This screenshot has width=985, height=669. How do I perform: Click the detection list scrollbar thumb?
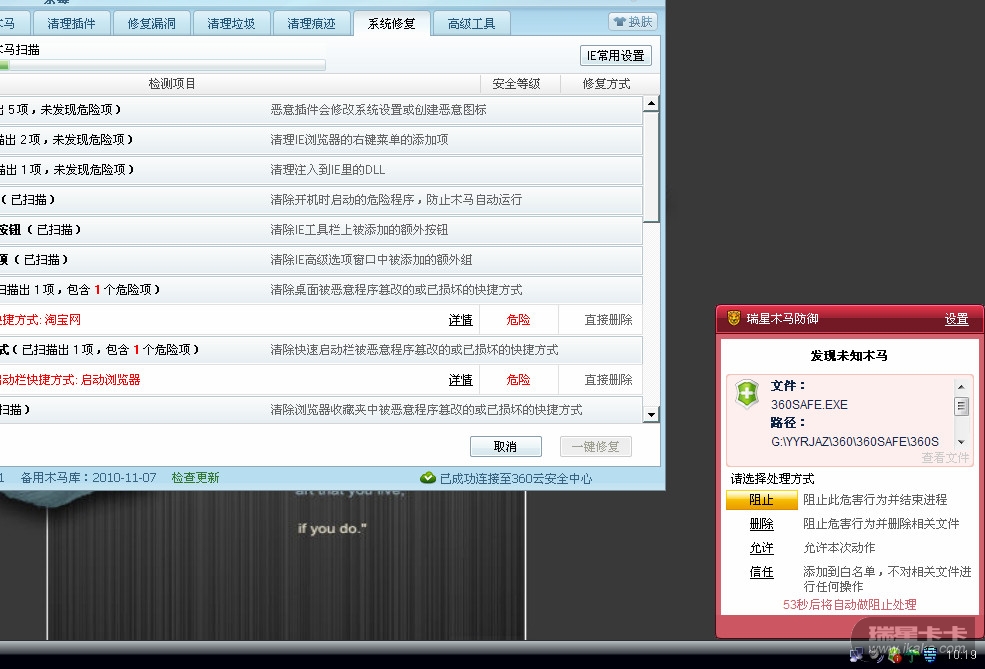[x=651, y=167]
